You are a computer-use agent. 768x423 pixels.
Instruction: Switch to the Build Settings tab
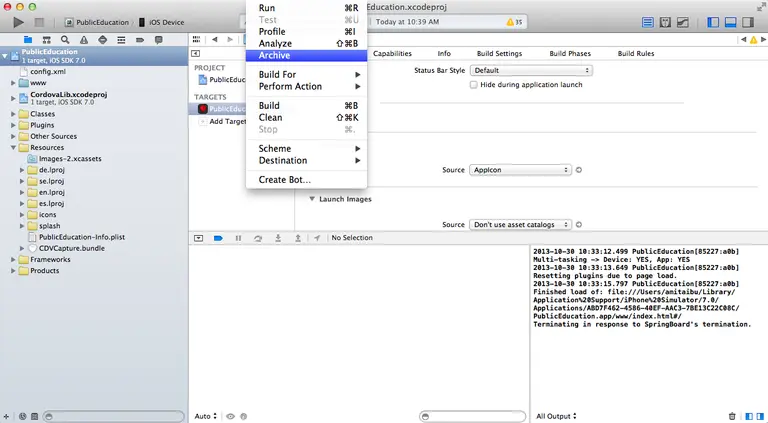coord(499,53)
